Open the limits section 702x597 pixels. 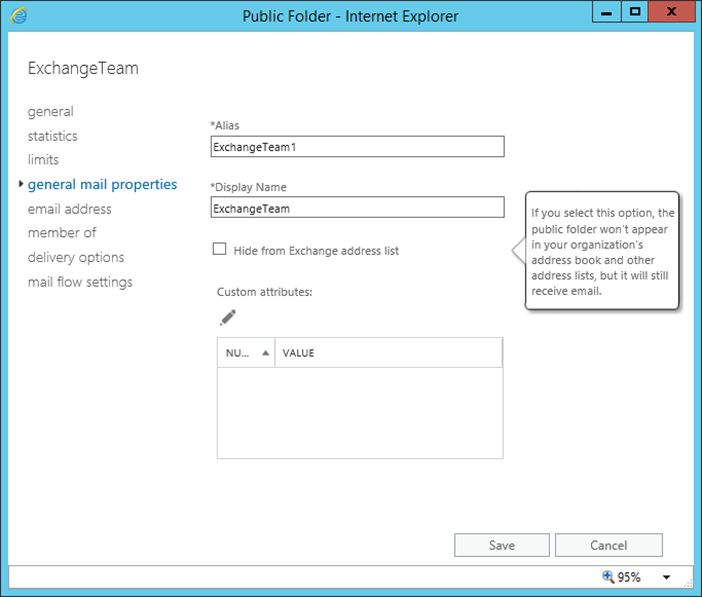click(x=43, y=160)
